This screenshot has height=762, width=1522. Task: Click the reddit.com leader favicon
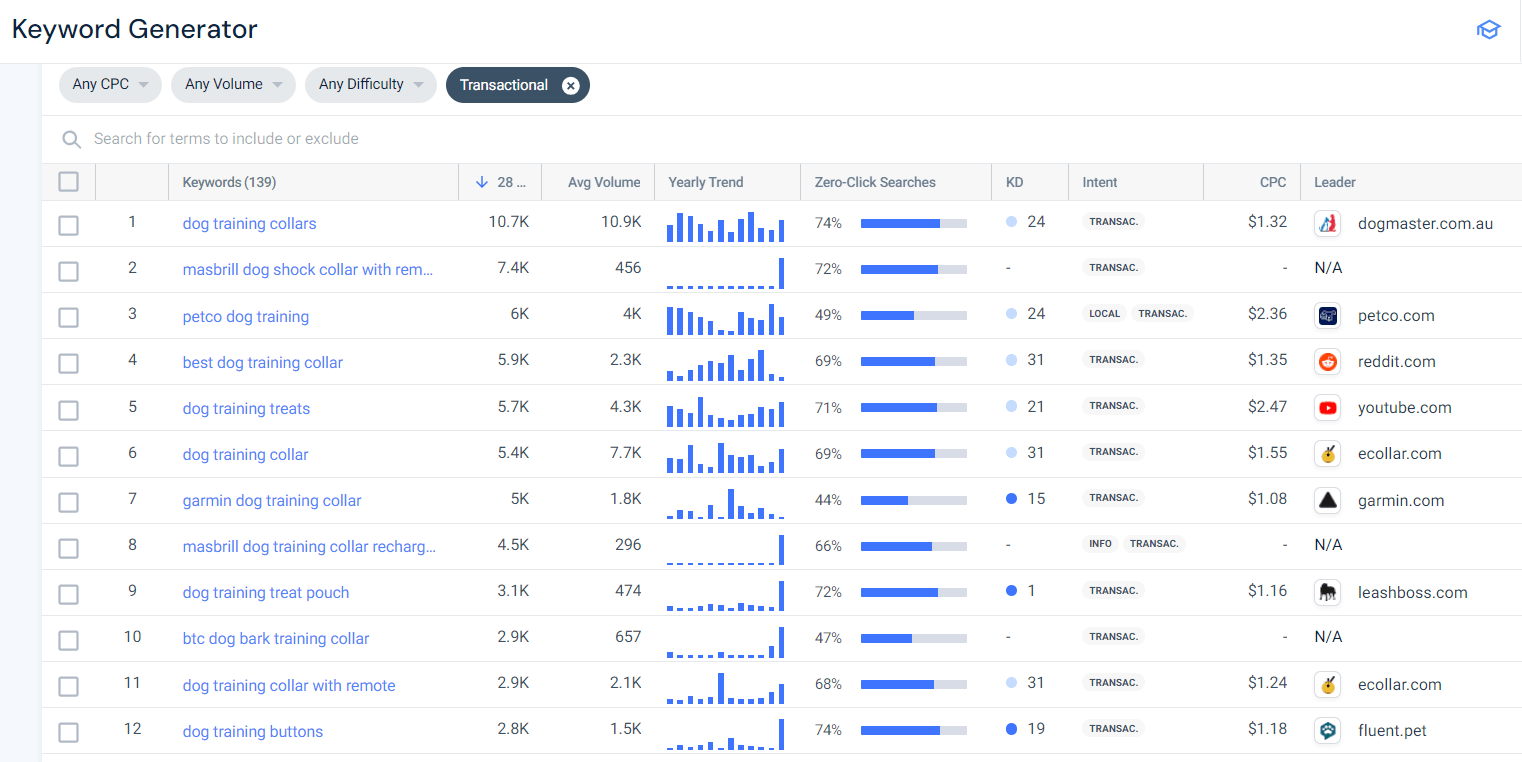1327,361
